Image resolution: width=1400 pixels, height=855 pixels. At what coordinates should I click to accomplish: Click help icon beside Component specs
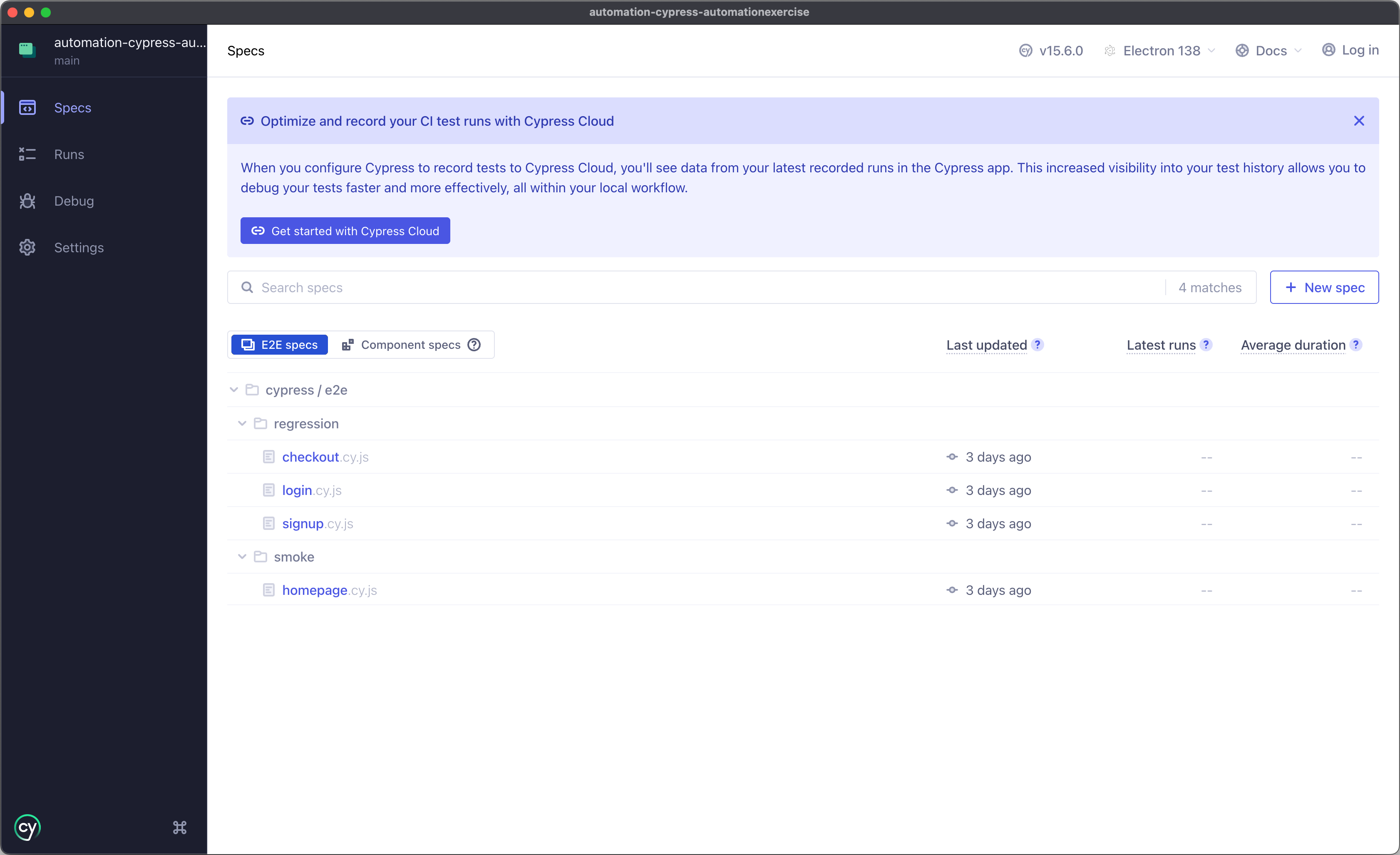pos(474,345)
